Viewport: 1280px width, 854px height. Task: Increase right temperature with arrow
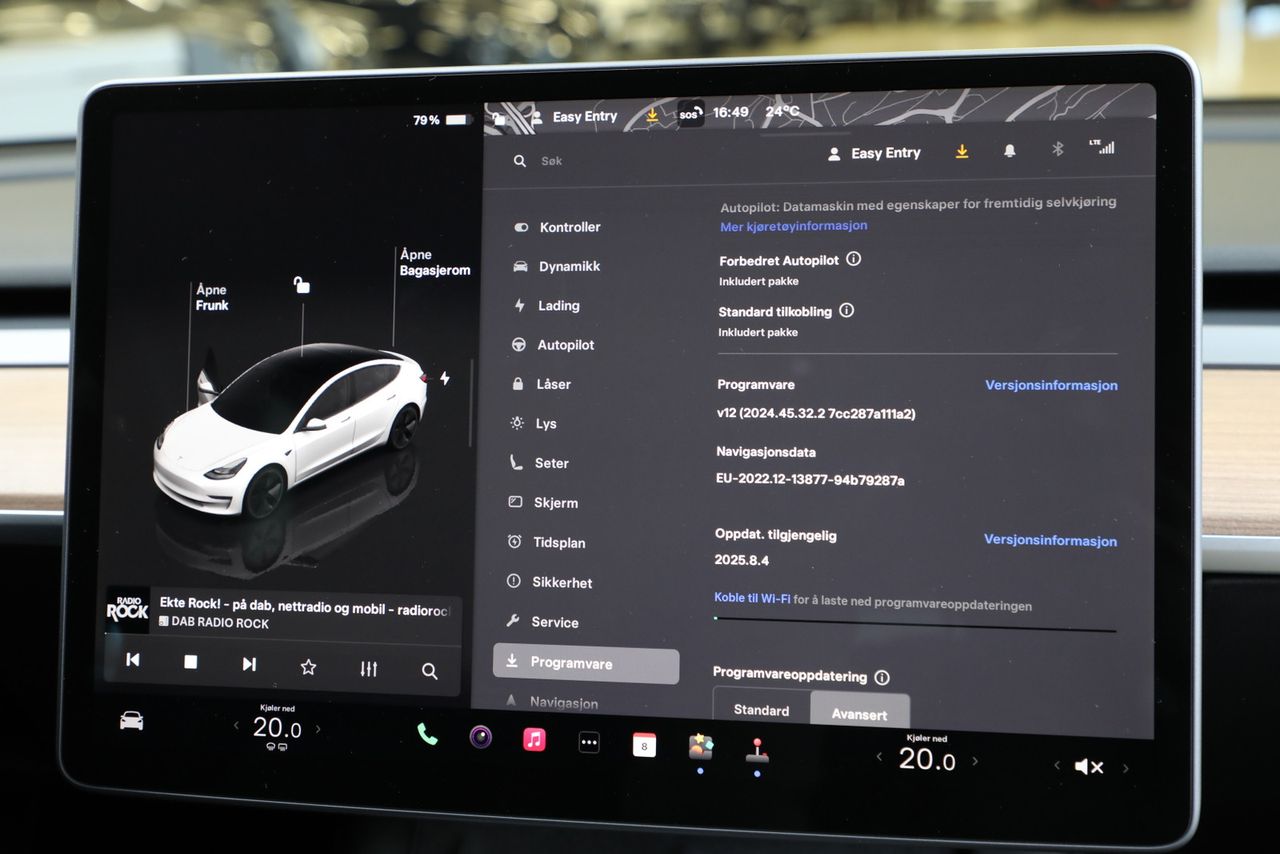point(975,761)
